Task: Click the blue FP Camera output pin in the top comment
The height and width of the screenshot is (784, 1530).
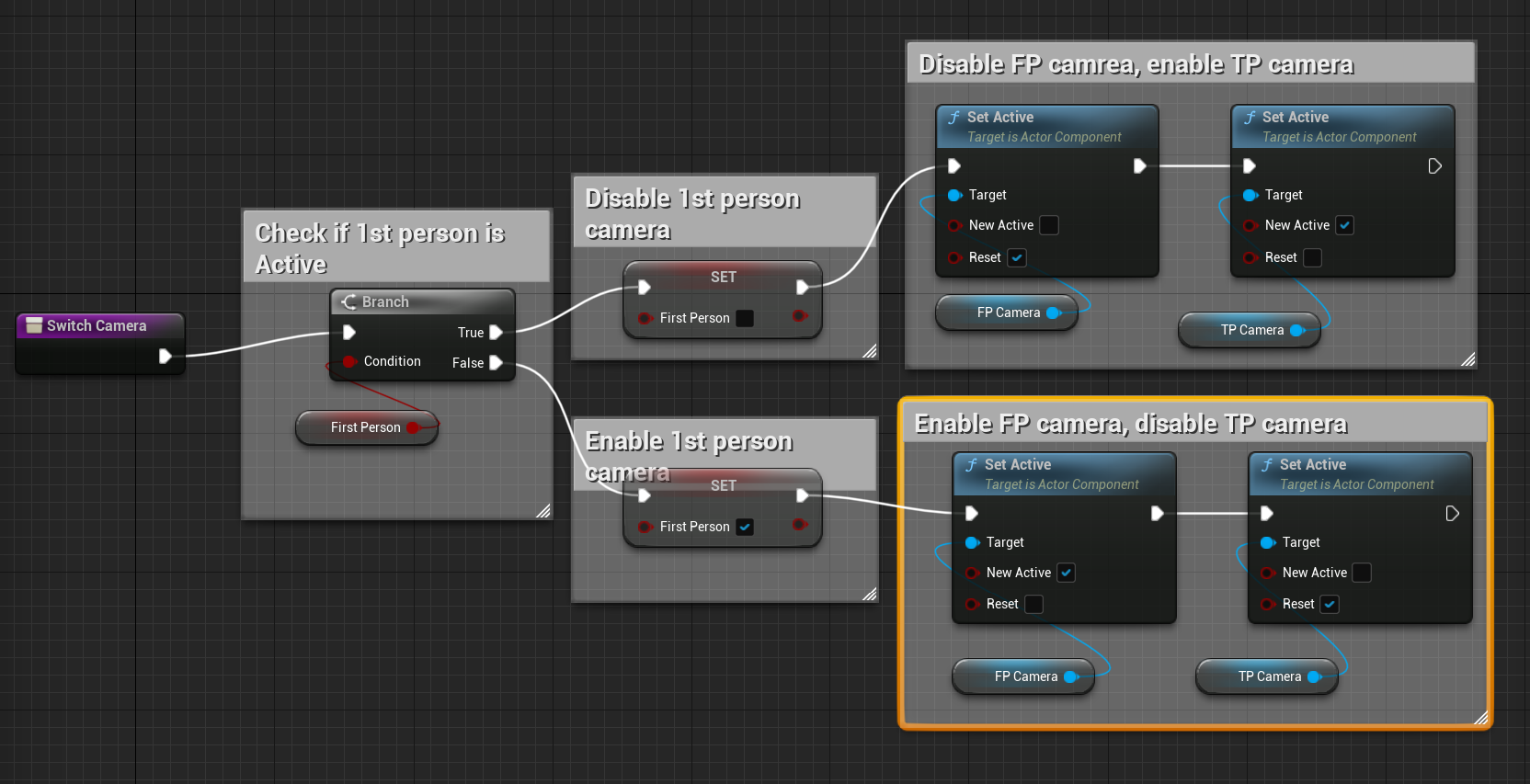Action: pos(1054,312)
